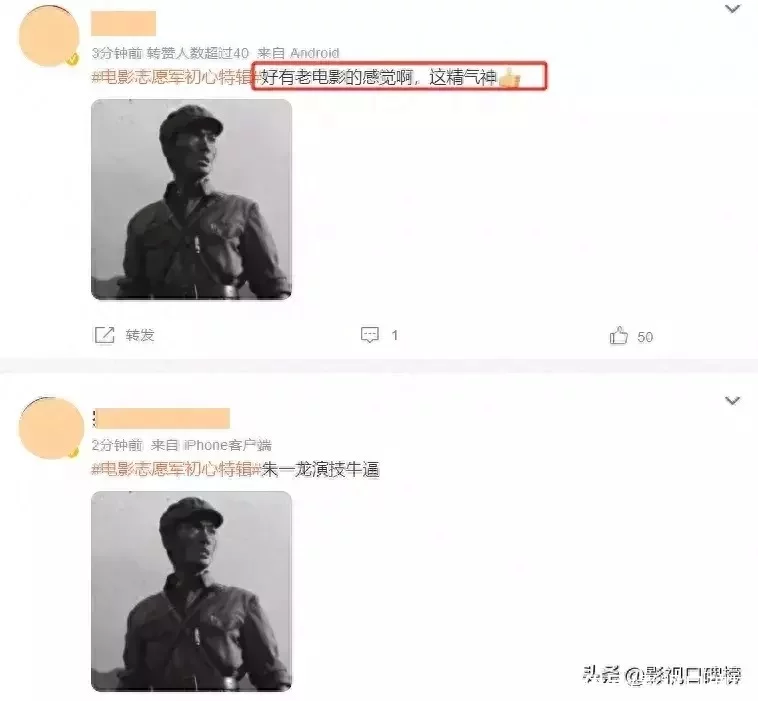The image size is (758, 701).
Task: Click the like count 50
Action: (645, 337)
